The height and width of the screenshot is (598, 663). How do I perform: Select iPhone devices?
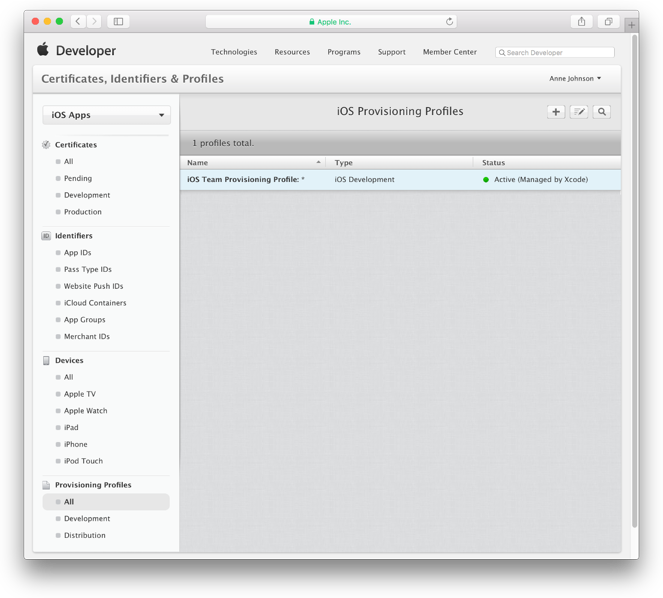[x=76, y=444]
